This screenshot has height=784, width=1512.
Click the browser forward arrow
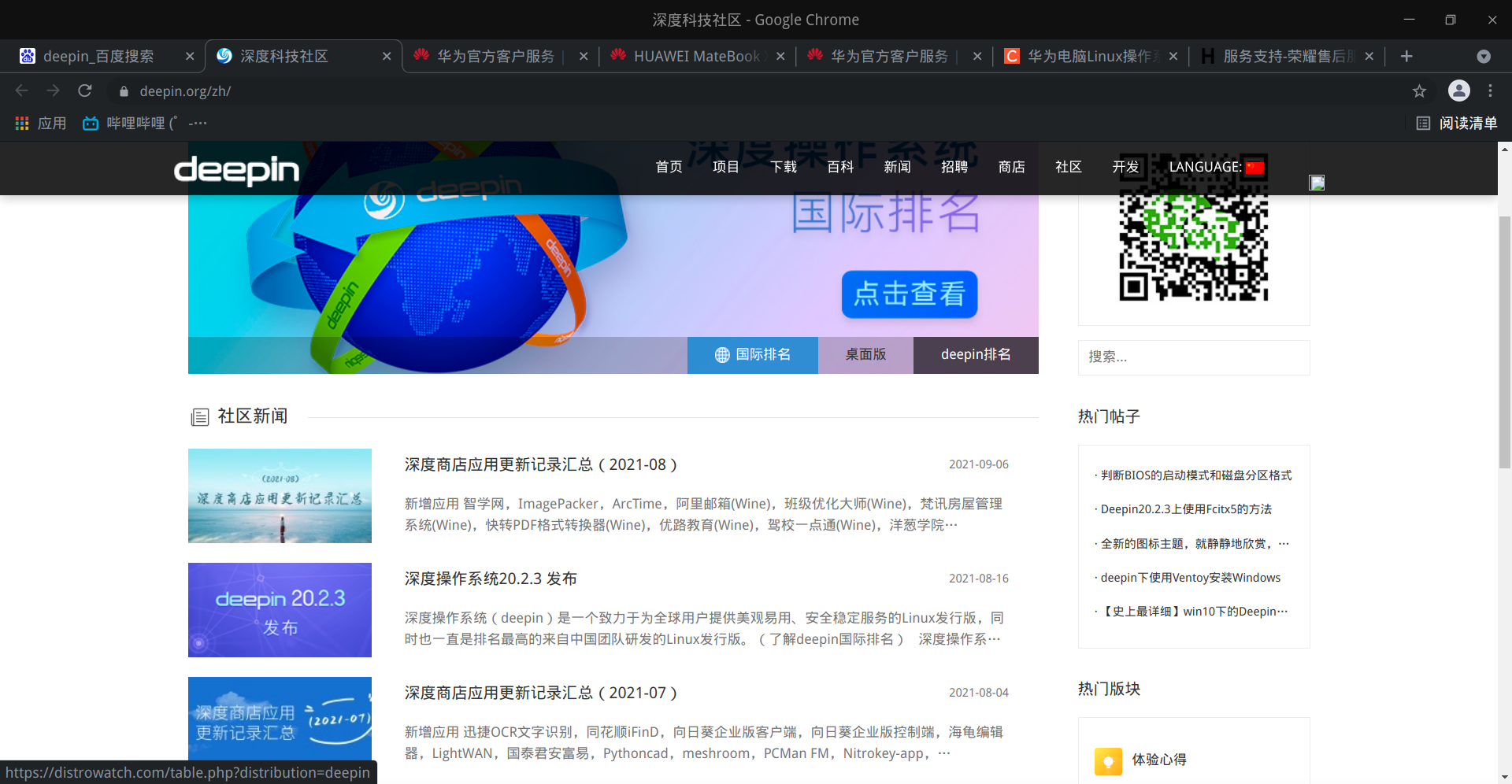[x=53, y=91]
